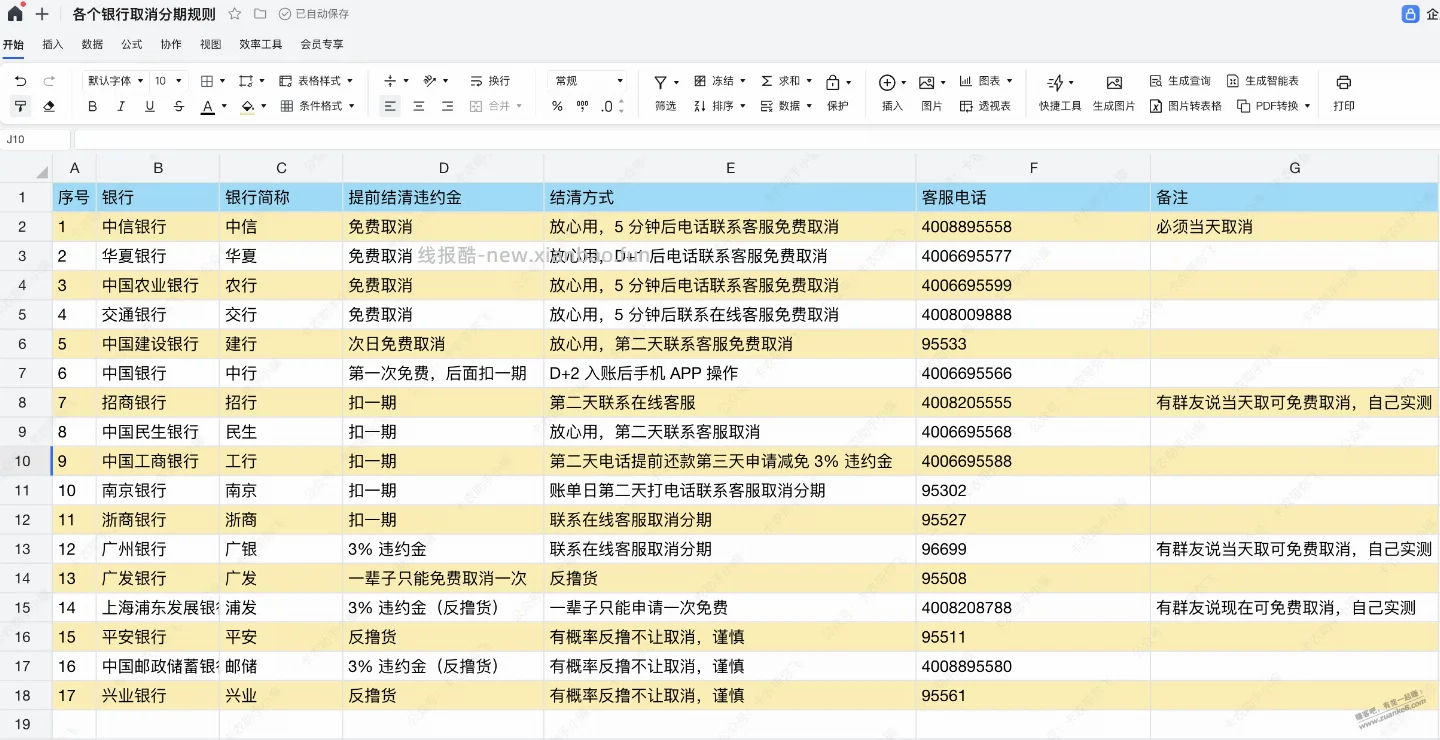Toggle left text alignment
The width and height of the screenshot is (1440, 740).
390,106
